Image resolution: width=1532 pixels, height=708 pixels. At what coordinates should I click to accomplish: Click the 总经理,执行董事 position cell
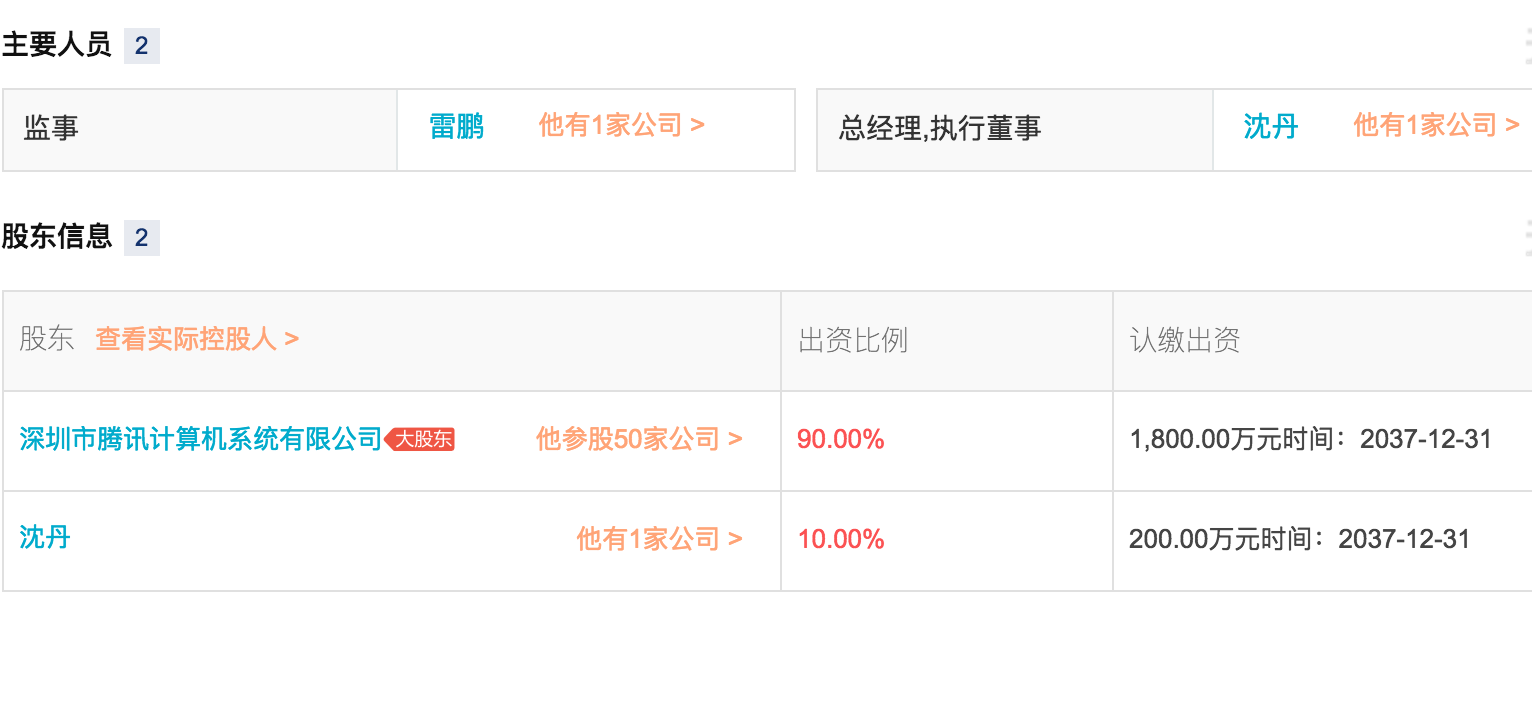tap(1015, 130)
